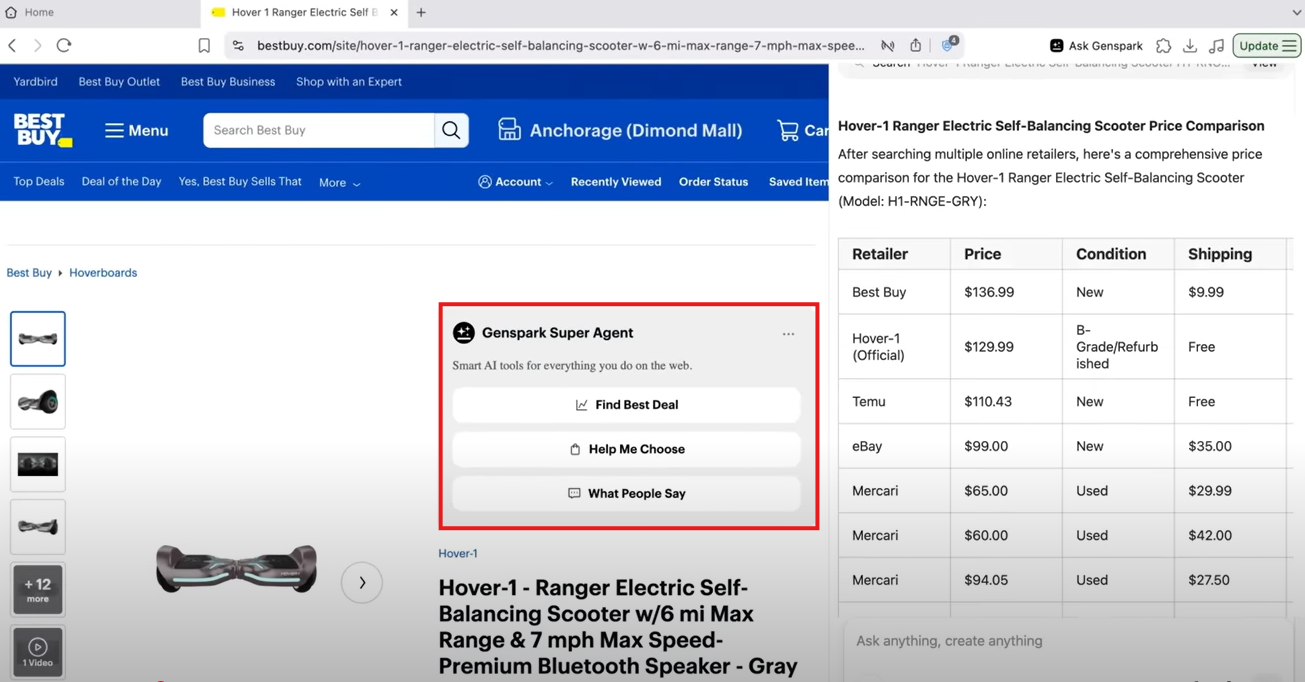
Task: Open Deal of the Day
Action: pyautogui.click(x=121, y=182)
